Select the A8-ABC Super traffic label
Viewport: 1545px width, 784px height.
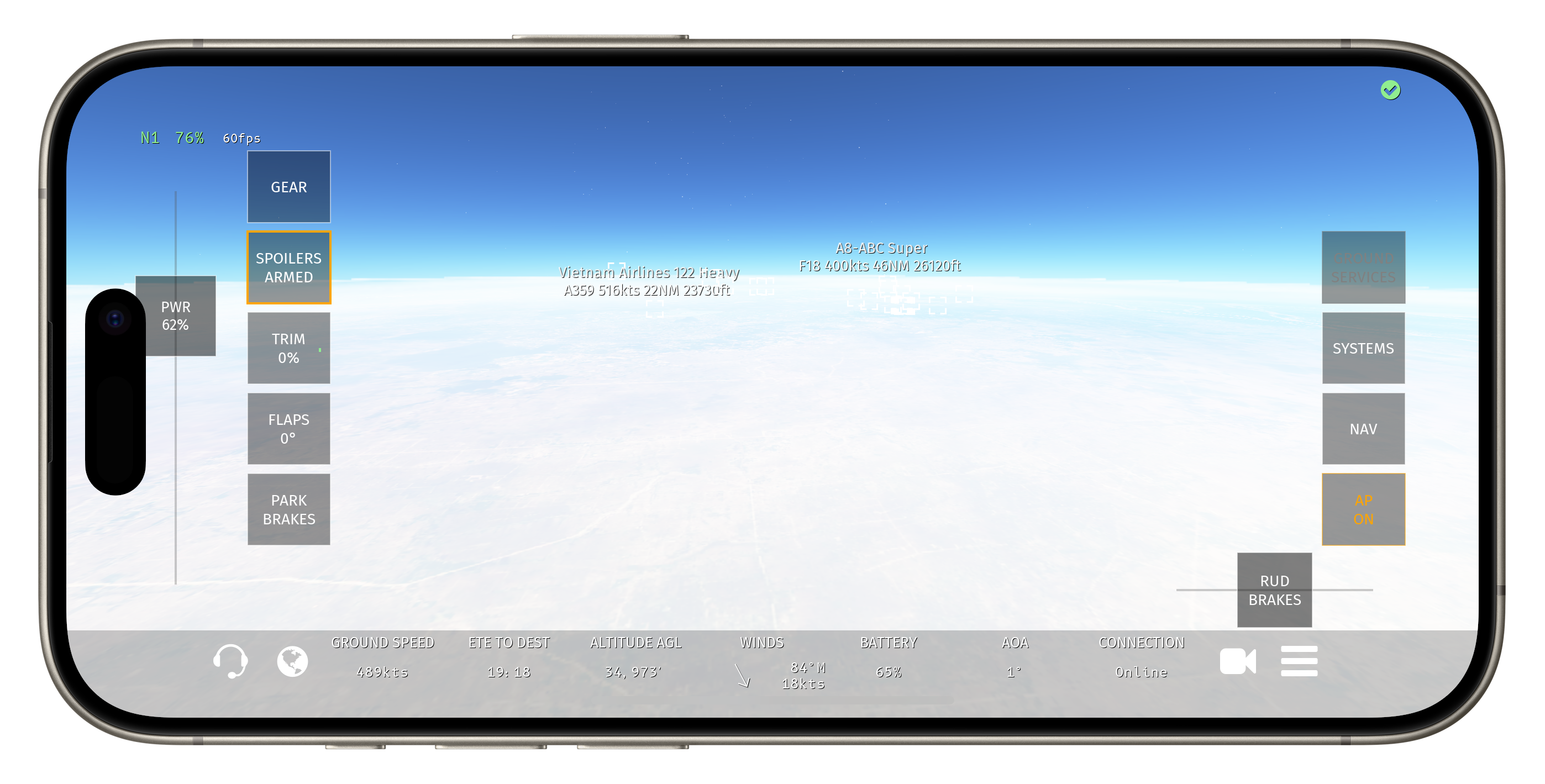[x=879, y=258]
